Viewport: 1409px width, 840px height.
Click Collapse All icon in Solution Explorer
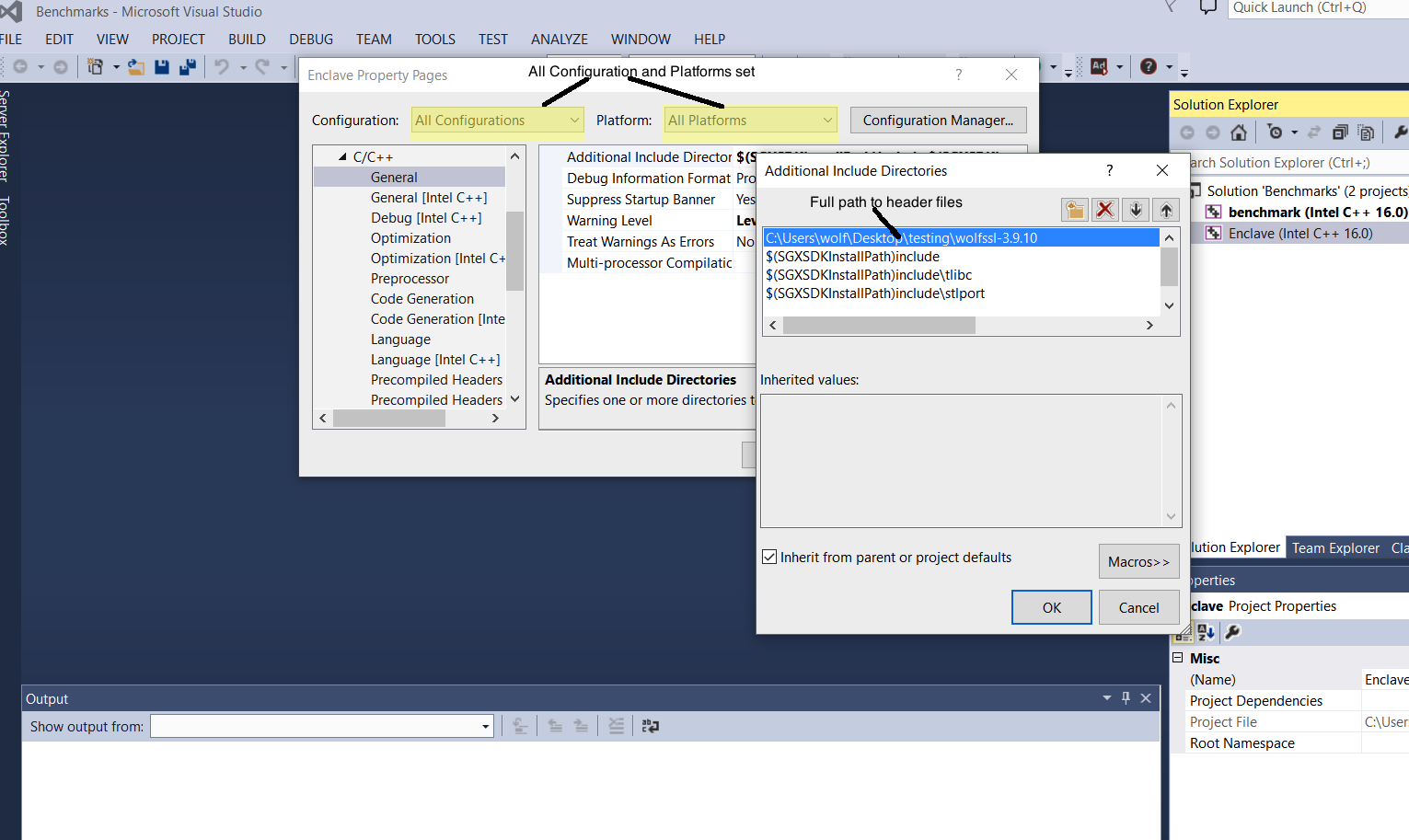1340,132
